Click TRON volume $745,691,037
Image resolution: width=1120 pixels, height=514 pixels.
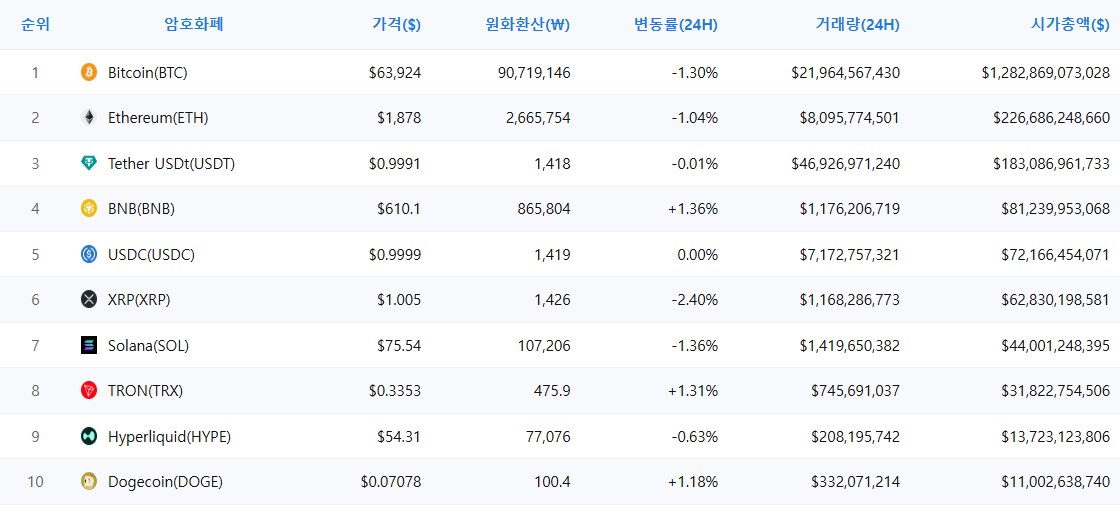pyautogui.click(x=856, y=391)
